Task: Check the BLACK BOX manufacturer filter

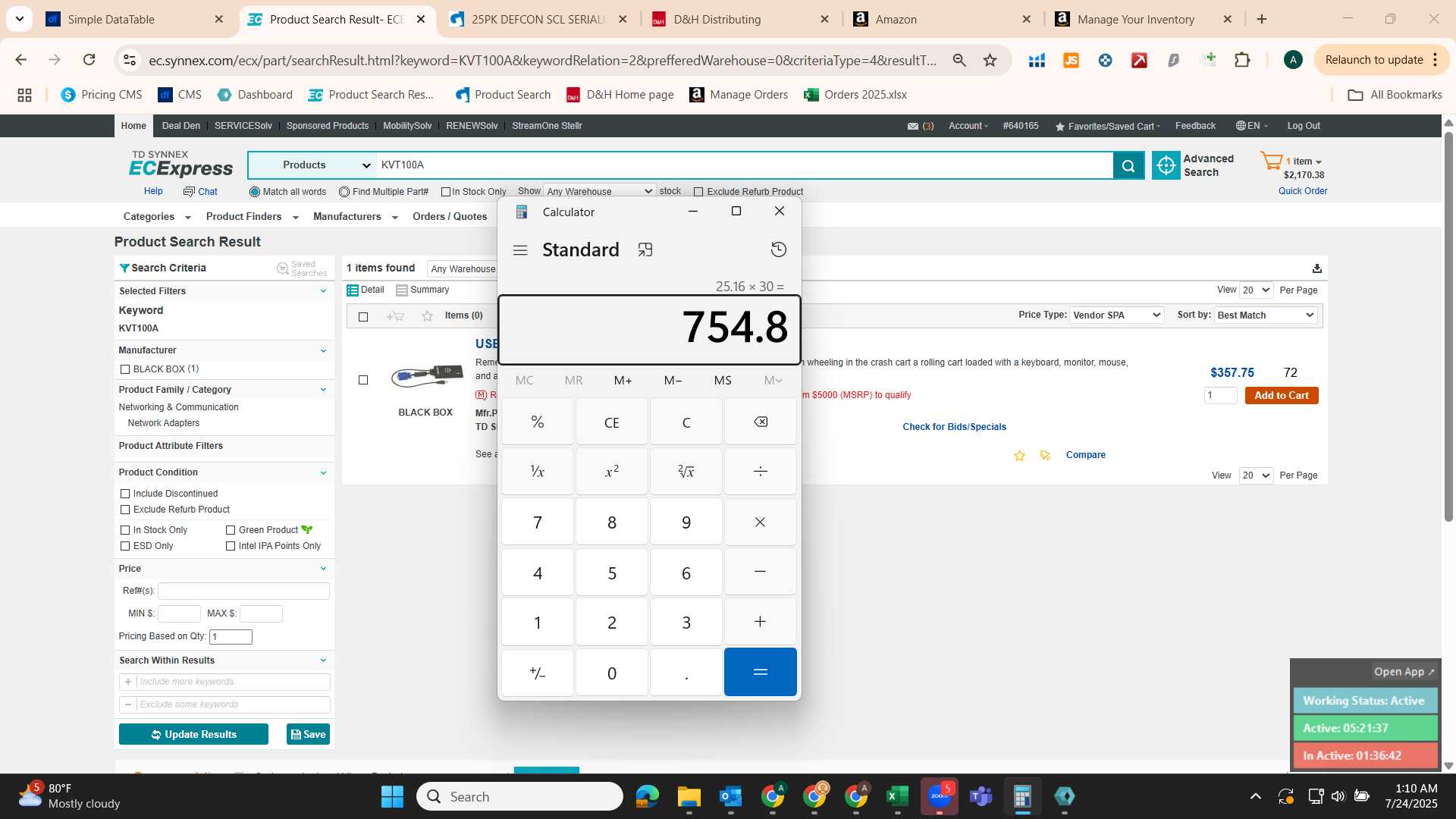Action: (125, 369)
